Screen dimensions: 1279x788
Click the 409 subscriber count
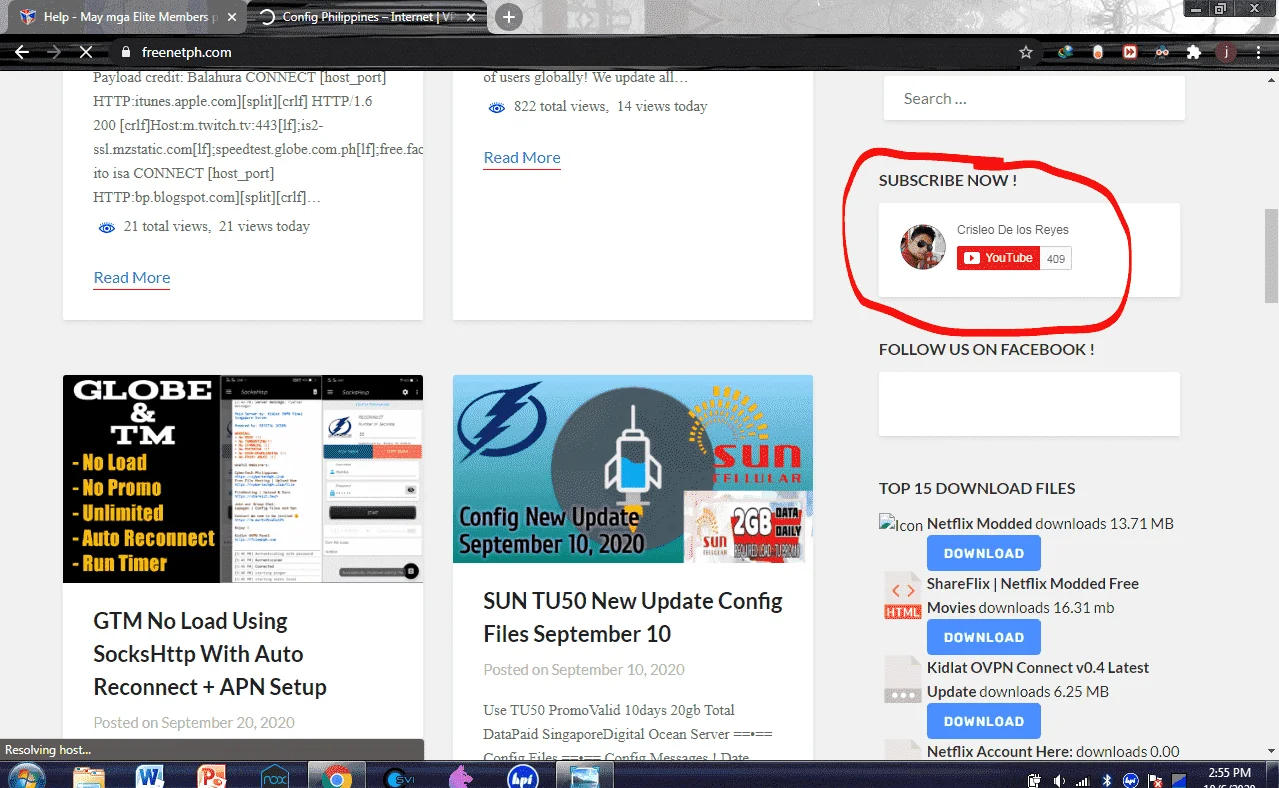pyautogui.click(x=1056, y=258)
